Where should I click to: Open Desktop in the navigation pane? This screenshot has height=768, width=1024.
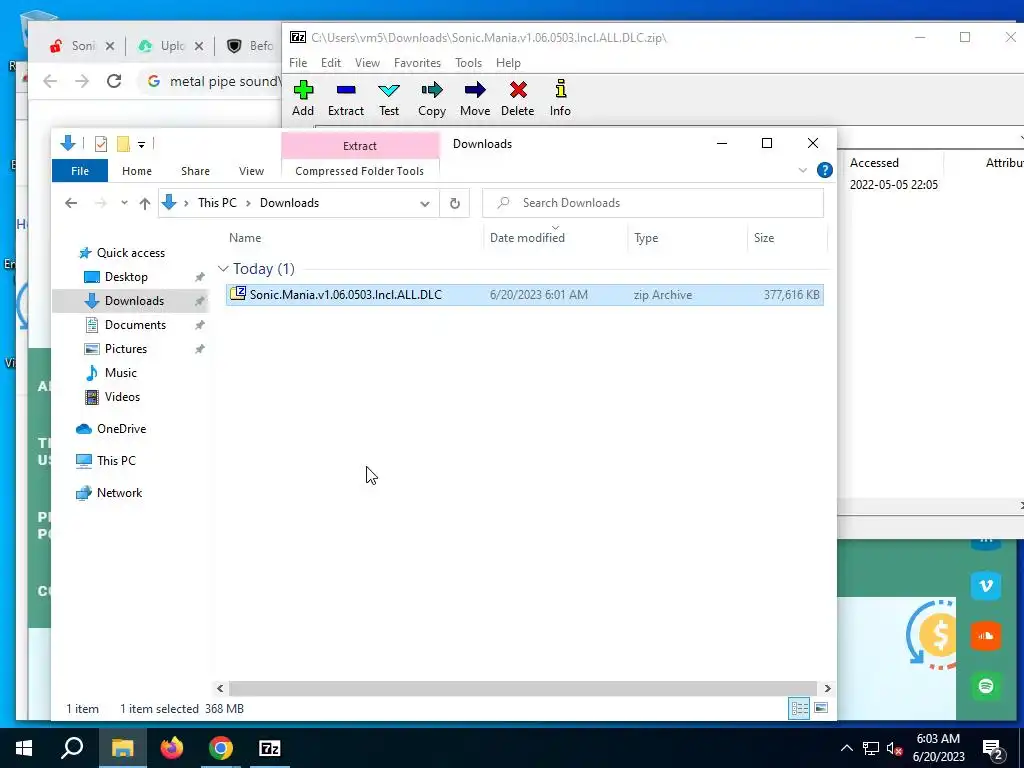pos(126,277)
